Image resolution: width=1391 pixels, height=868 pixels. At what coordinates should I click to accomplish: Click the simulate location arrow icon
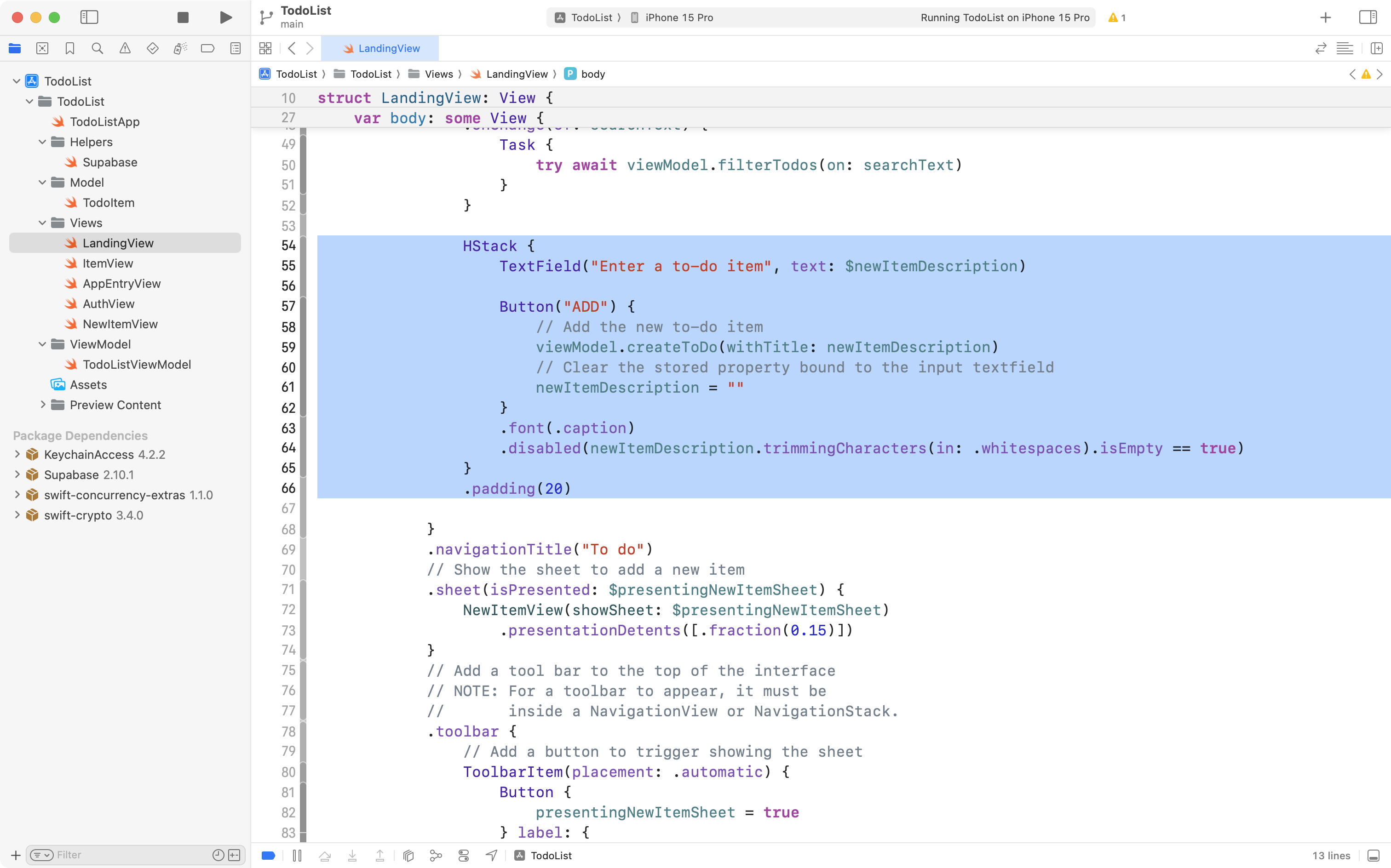point(491,856)
